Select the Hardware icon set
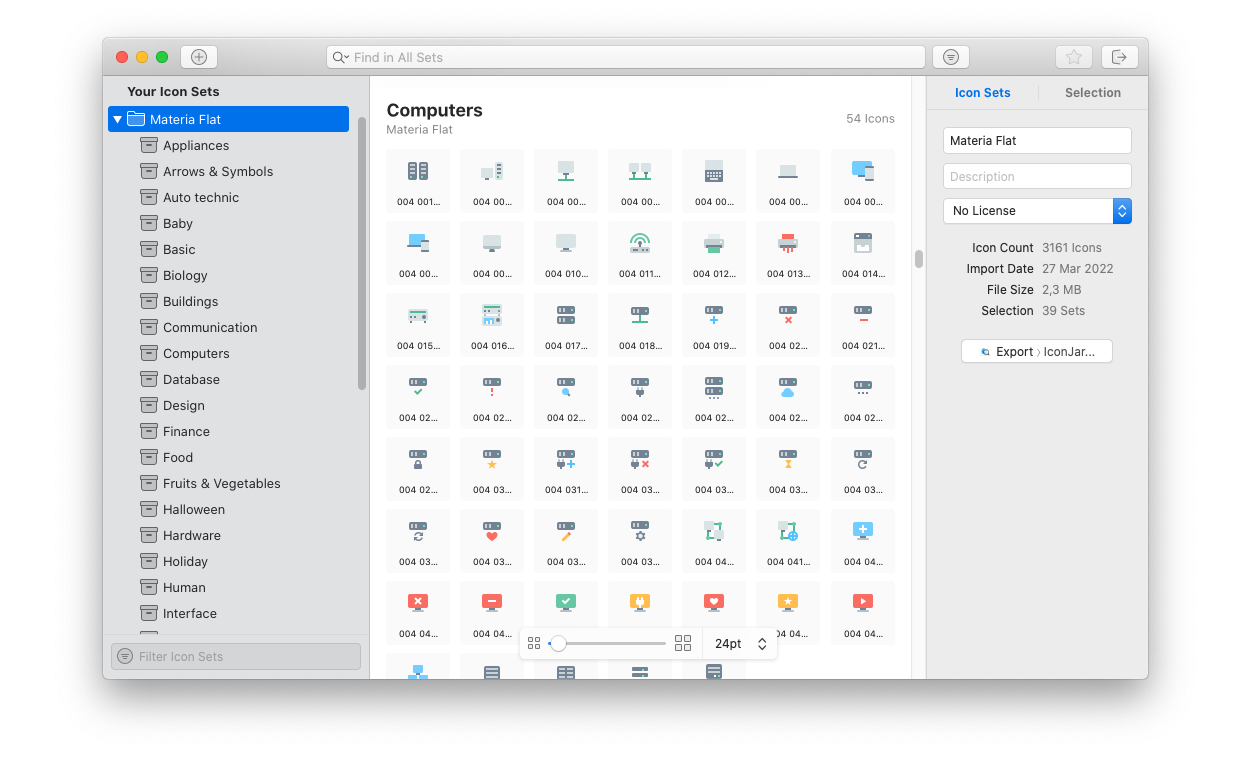Image resolution: width=1250 pixels, height=775 pixels. (x=193, y=535)
